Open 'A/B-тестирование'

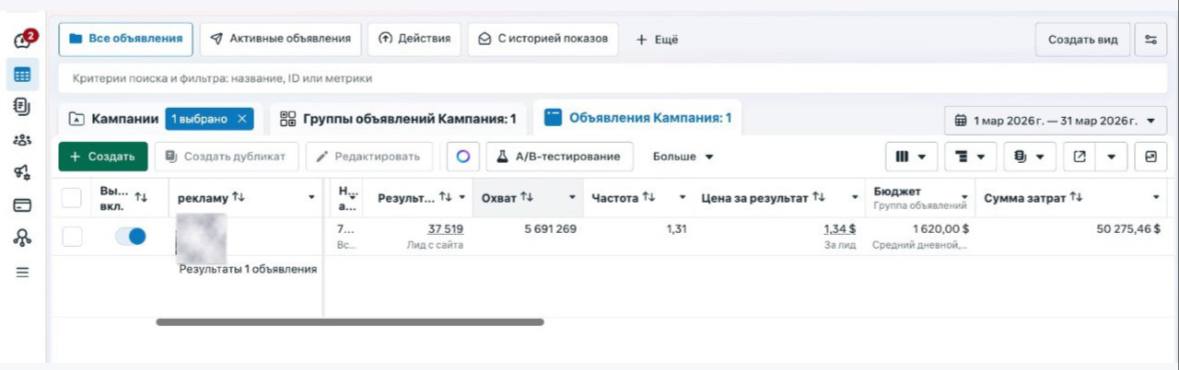click(x=559, y=156)
